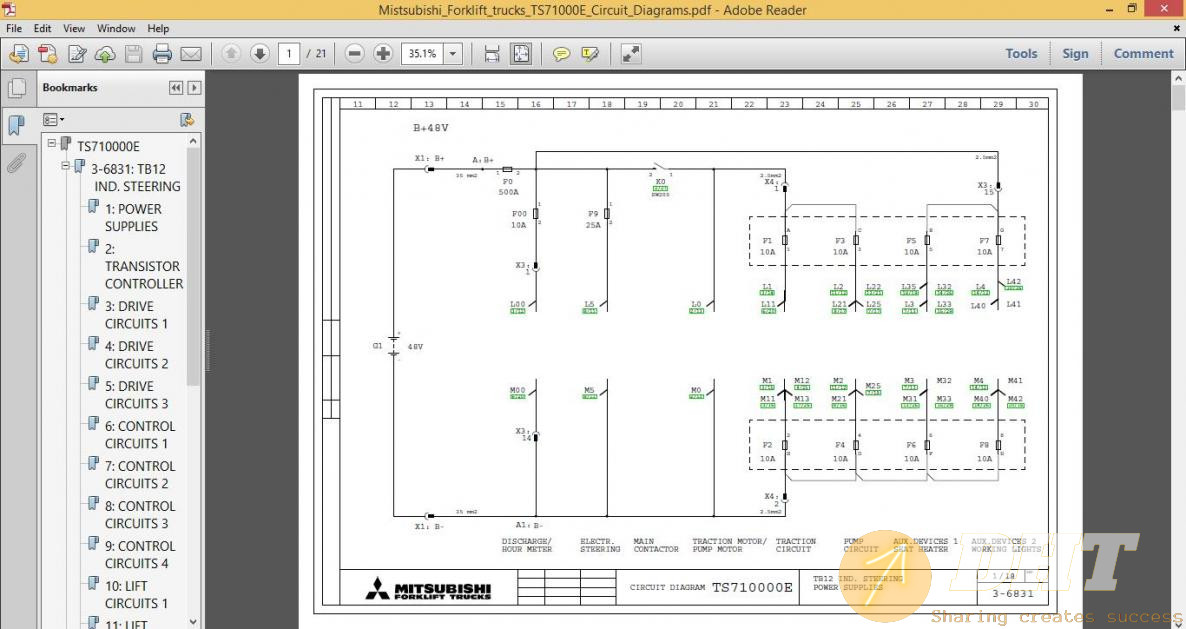Click the Sign/Edit document toolbar icon
This screenshot has height=629, width=1186.
pyautogui.click(x=76, y=54)
